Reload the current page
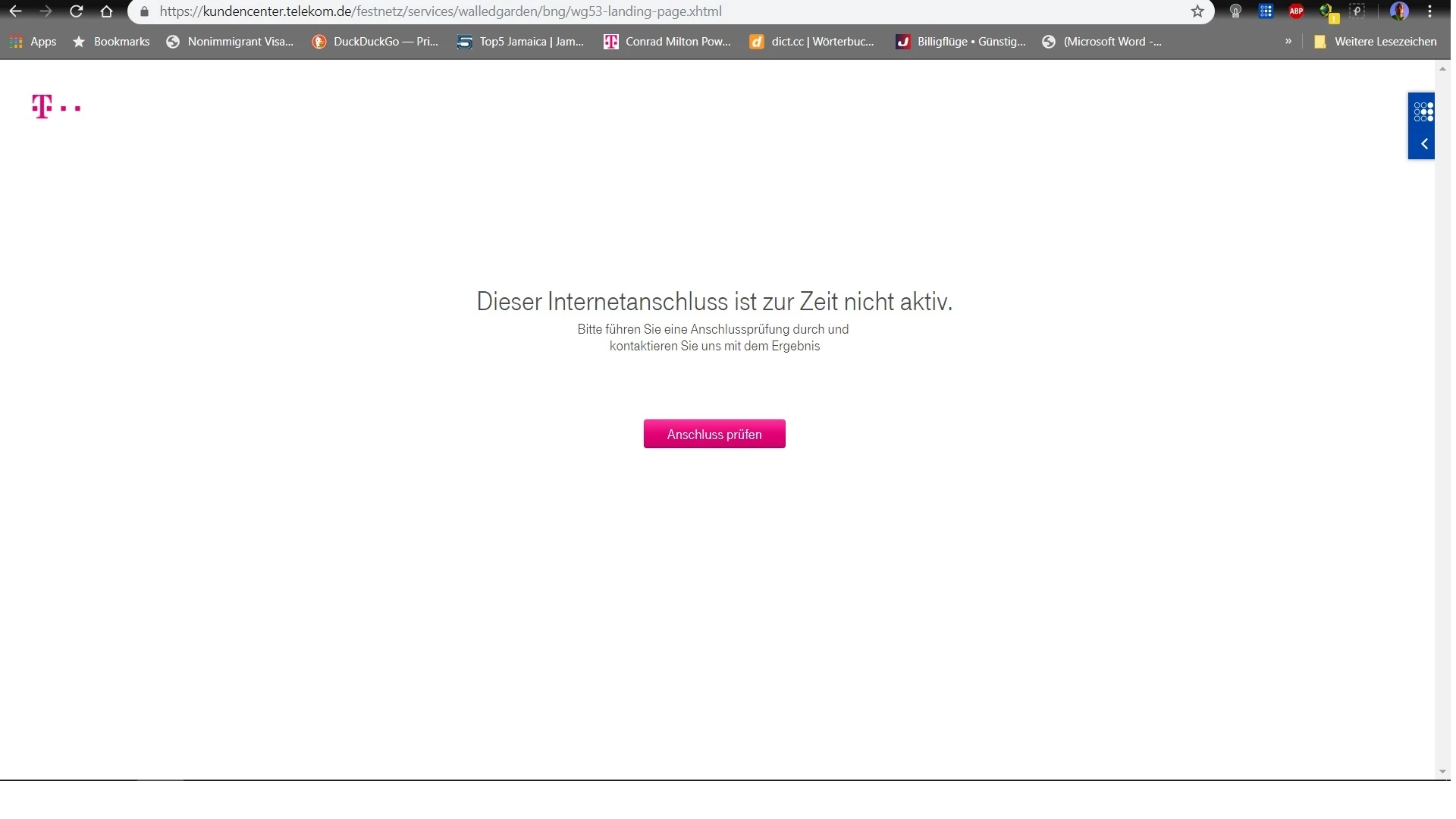This screenshot has width=1456, height=819. (76, 11)
